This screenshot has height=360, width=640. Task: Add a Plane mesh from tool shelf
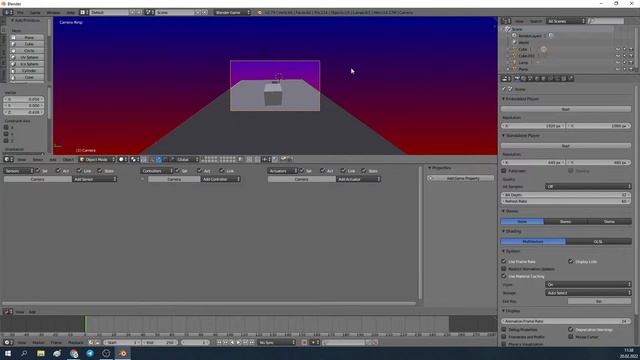(x=27, y=38)
